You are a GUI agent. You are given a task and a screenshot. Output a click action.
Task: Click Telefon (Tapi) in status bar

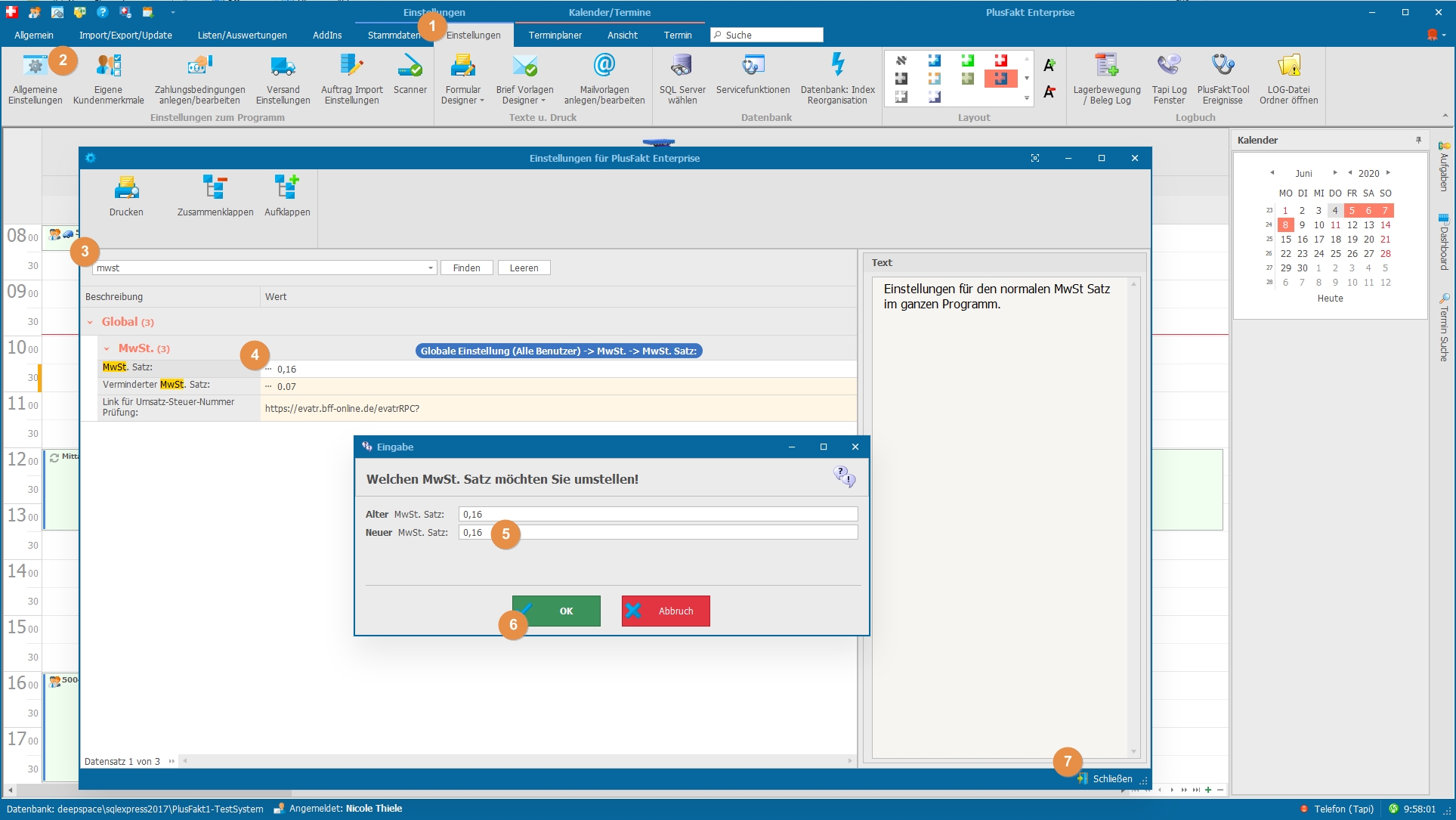pyautogui.click(x=1336, y=809)
